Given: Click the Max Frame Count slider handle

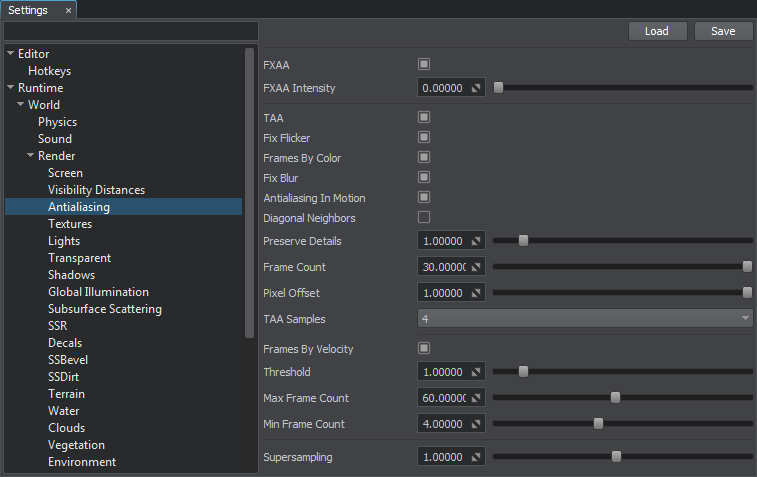Looking at the screenshot, I should coord(615,398).
